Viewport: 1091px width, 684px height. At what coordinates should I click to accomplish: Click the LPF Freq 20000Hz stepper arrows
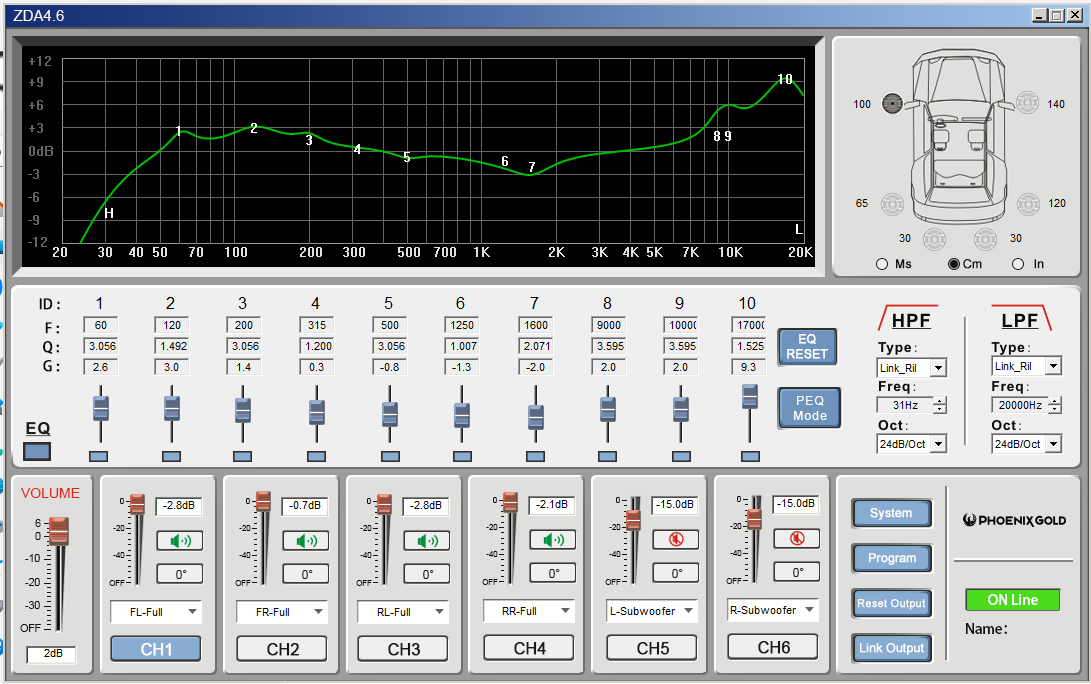(1056, 405)
